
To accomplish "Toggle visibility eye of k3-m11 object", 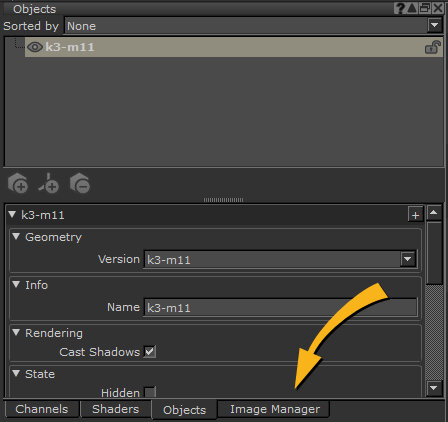I will (35, 47).
